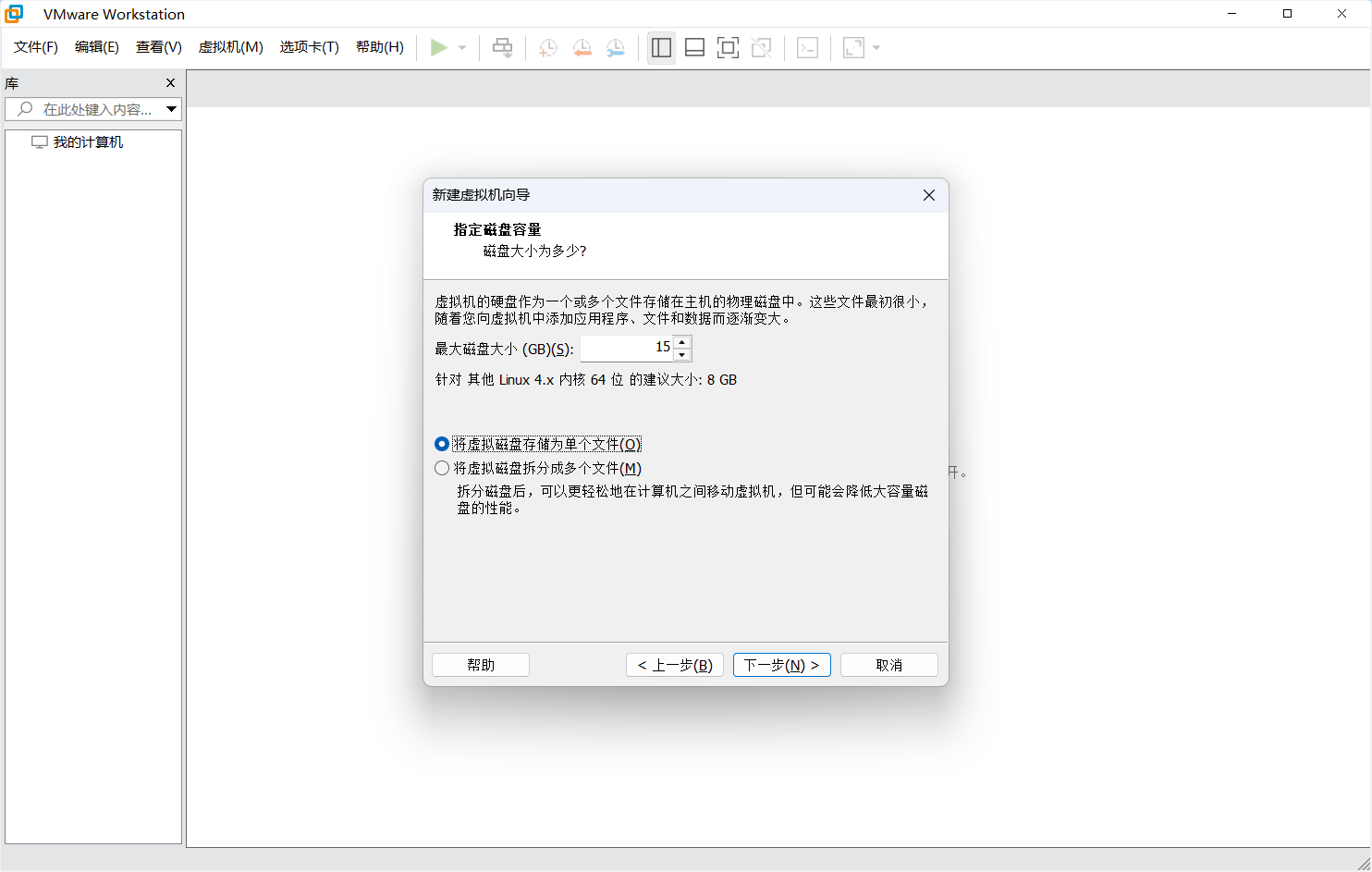
Task: Click the recommended size 8 GB text
Action: point(586,380)
